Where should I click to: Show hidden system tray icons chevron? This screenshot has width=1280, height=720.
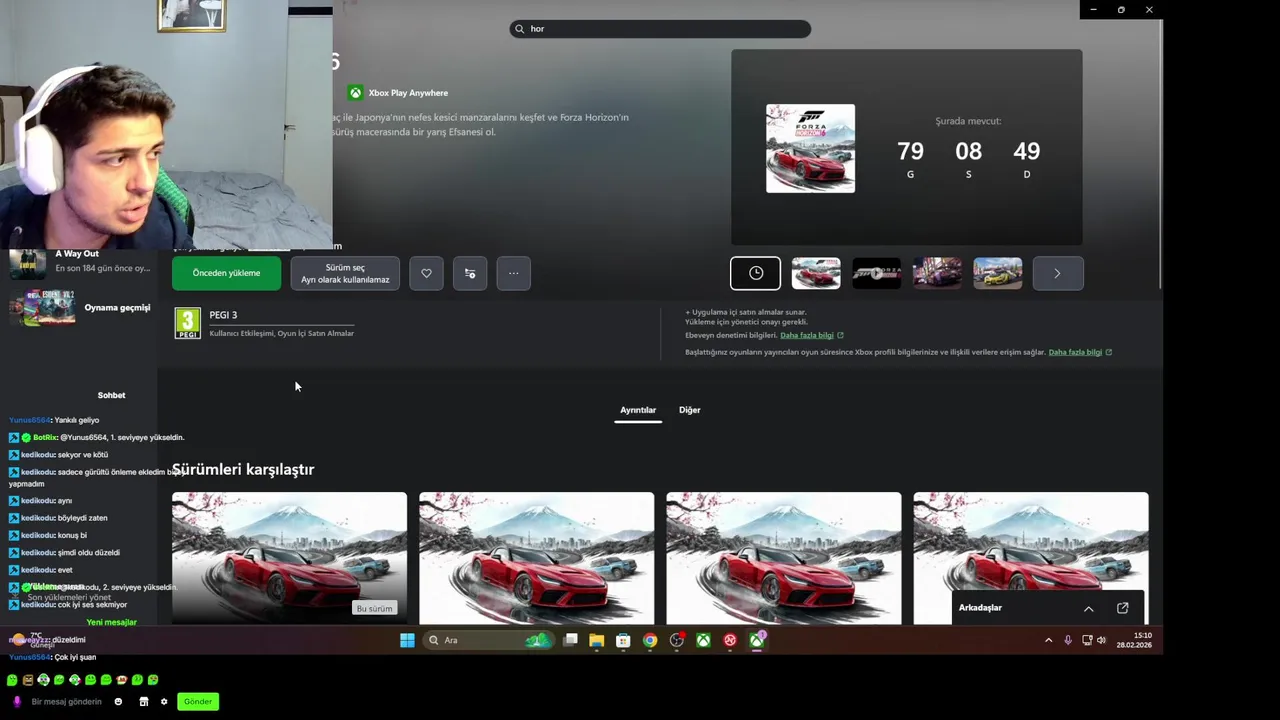coord(1048,640)
